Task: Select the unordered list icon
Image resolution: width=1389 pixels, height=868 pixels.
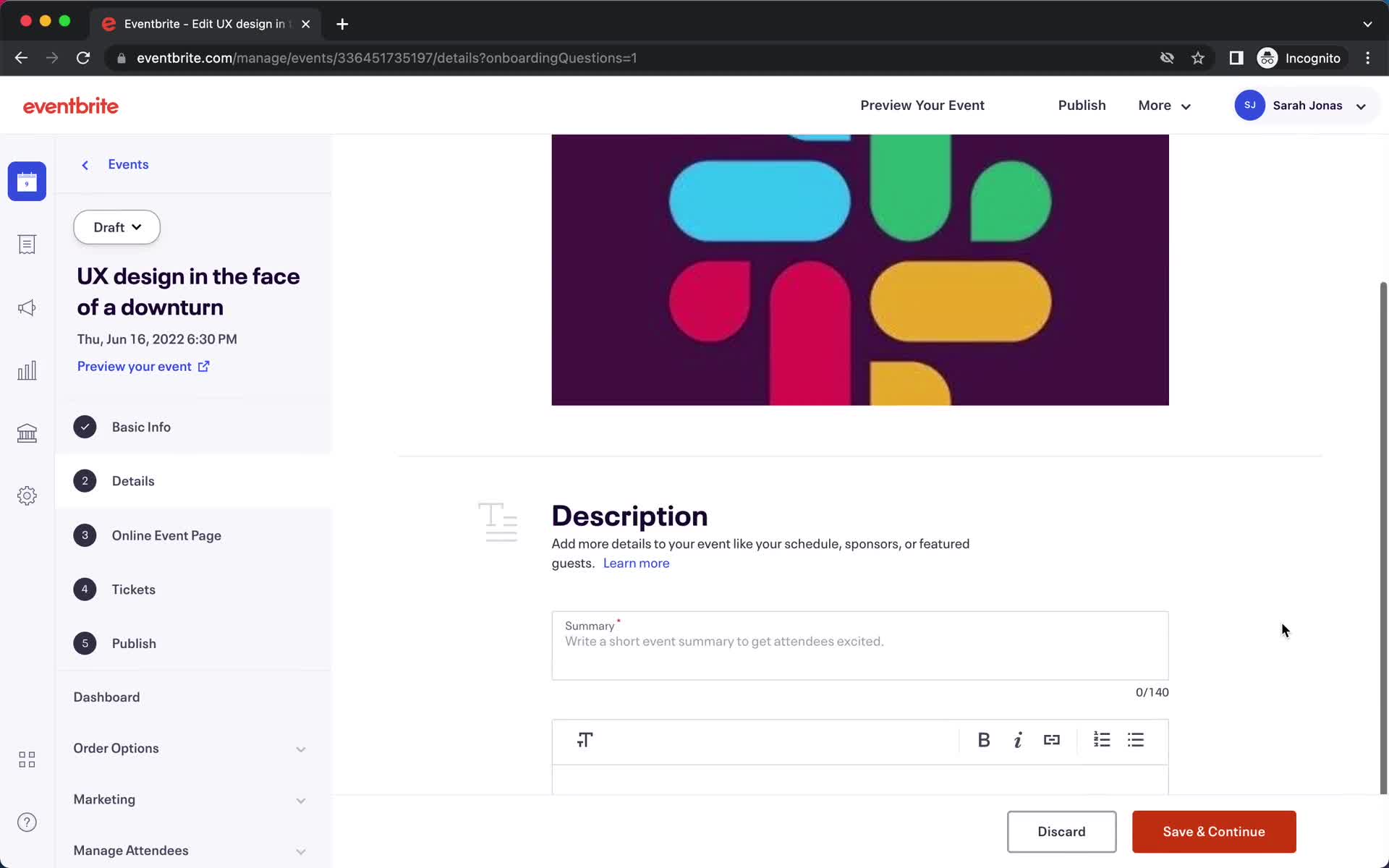Action: pos(1137,740)
